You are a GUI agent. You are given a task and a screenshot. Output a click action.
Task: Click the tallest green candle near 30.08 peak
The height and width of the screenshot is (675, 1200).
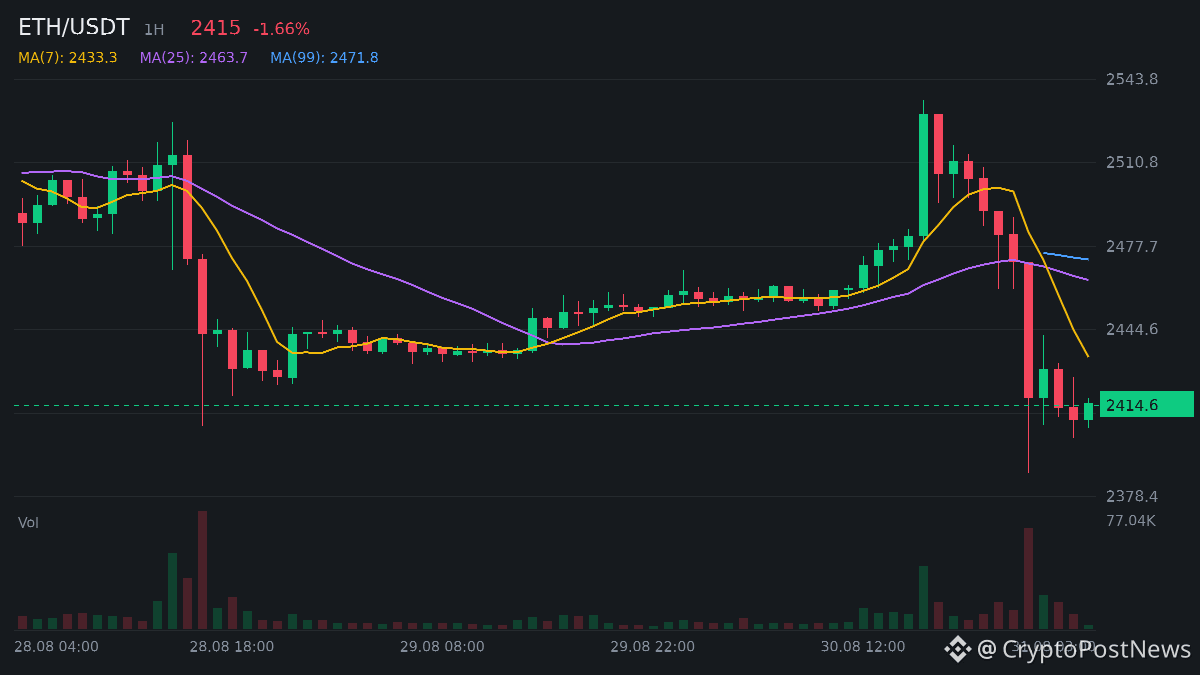click(x=923, y=174)
